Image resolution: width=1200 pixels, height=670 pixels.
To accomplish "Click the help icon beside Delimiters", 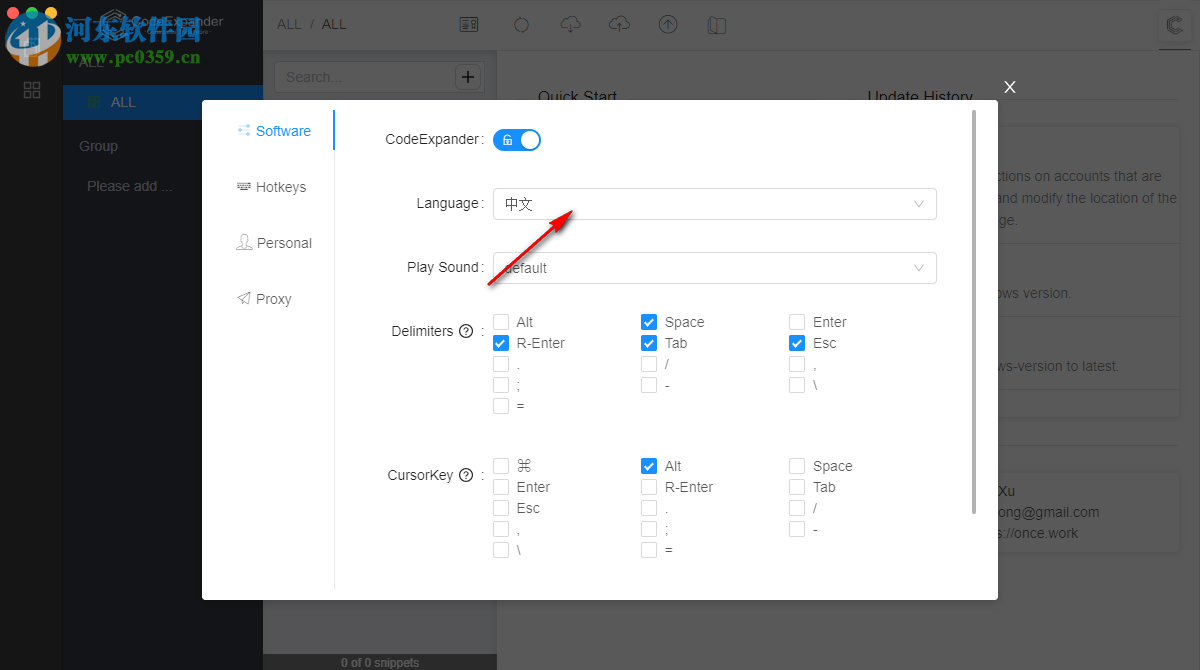I will (x=466, y=331).
